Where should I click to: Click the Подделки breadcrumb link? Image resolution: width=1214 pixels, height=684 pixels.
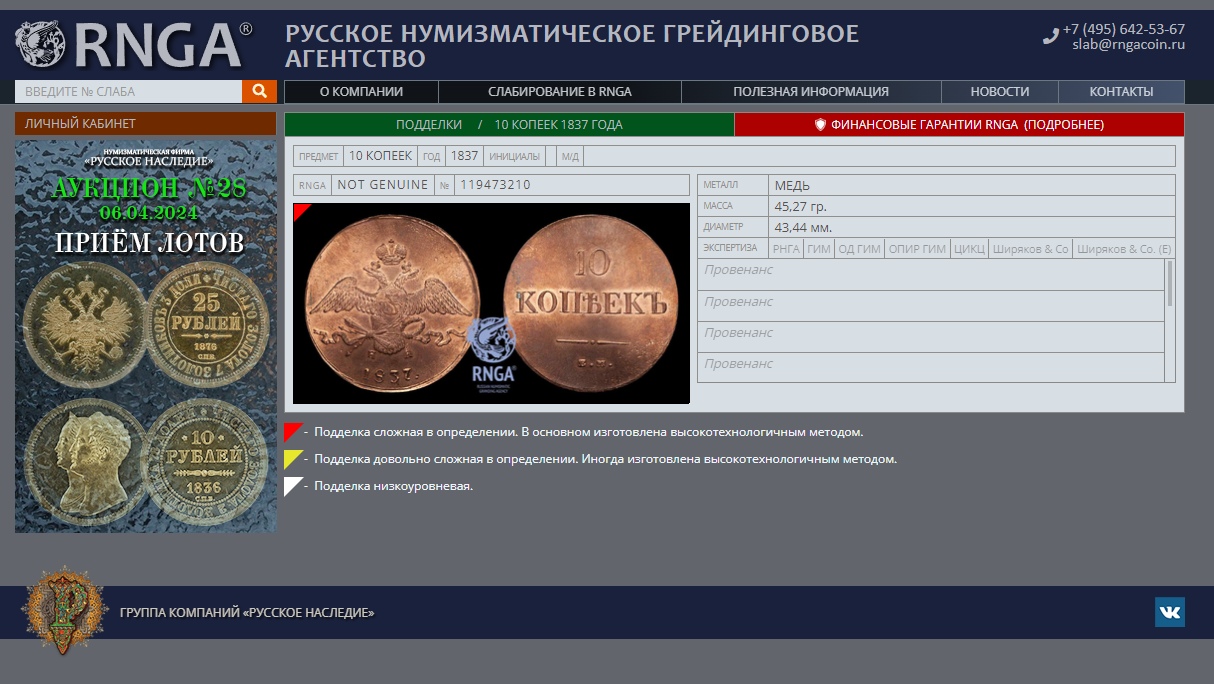pos(428,125)
